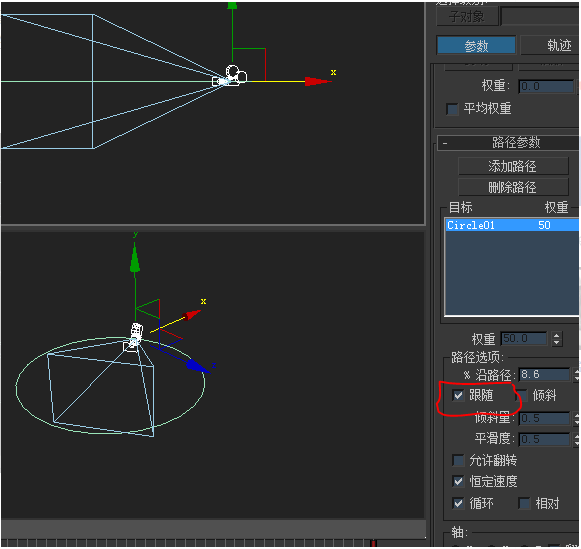581x549 pixels.
Task: Click the yellow XY plane handle in top view
Action: [278, 81]
